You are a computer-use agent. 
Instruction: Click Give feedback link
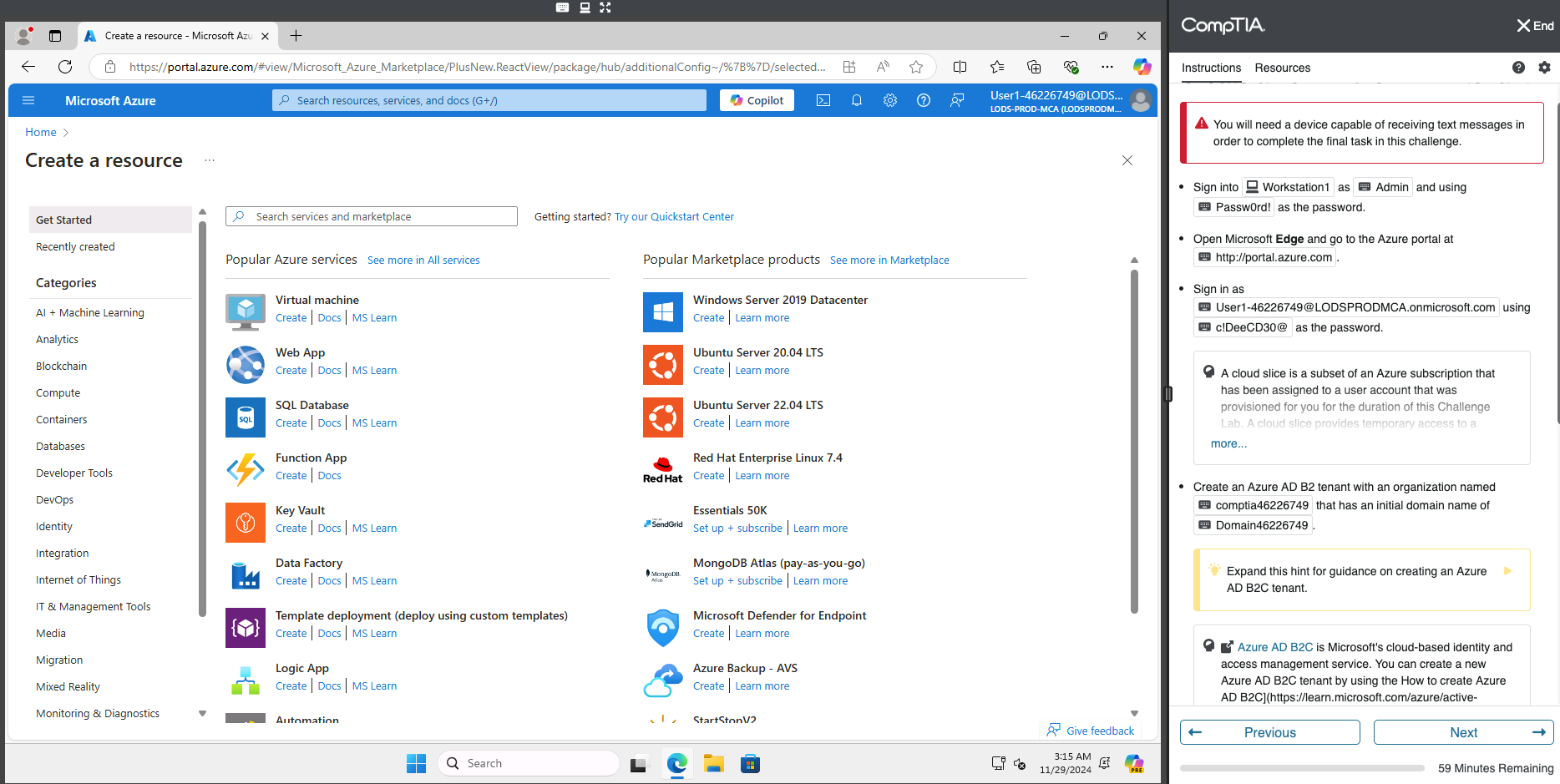(x=1091, y=731)
